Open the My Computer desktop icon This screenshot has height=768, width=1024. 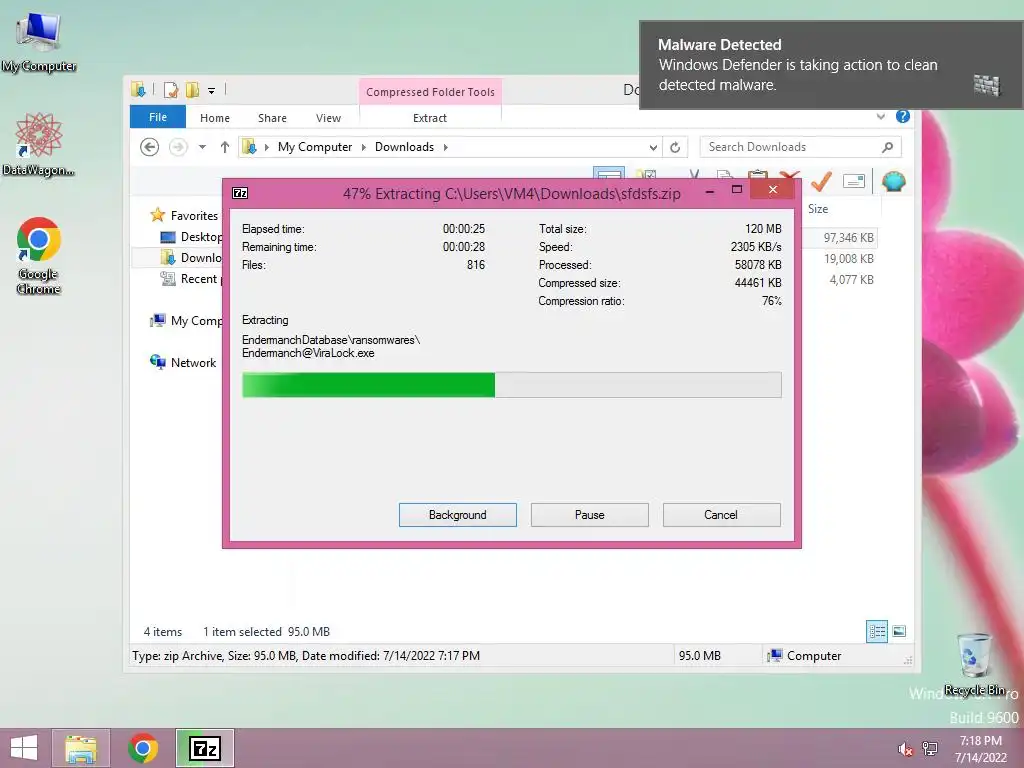39,41
